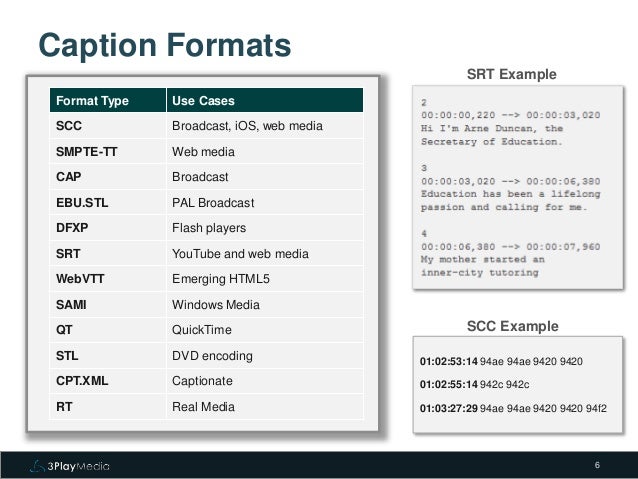
Task: Click SRT caption index number 3
Action: point(424,168)
